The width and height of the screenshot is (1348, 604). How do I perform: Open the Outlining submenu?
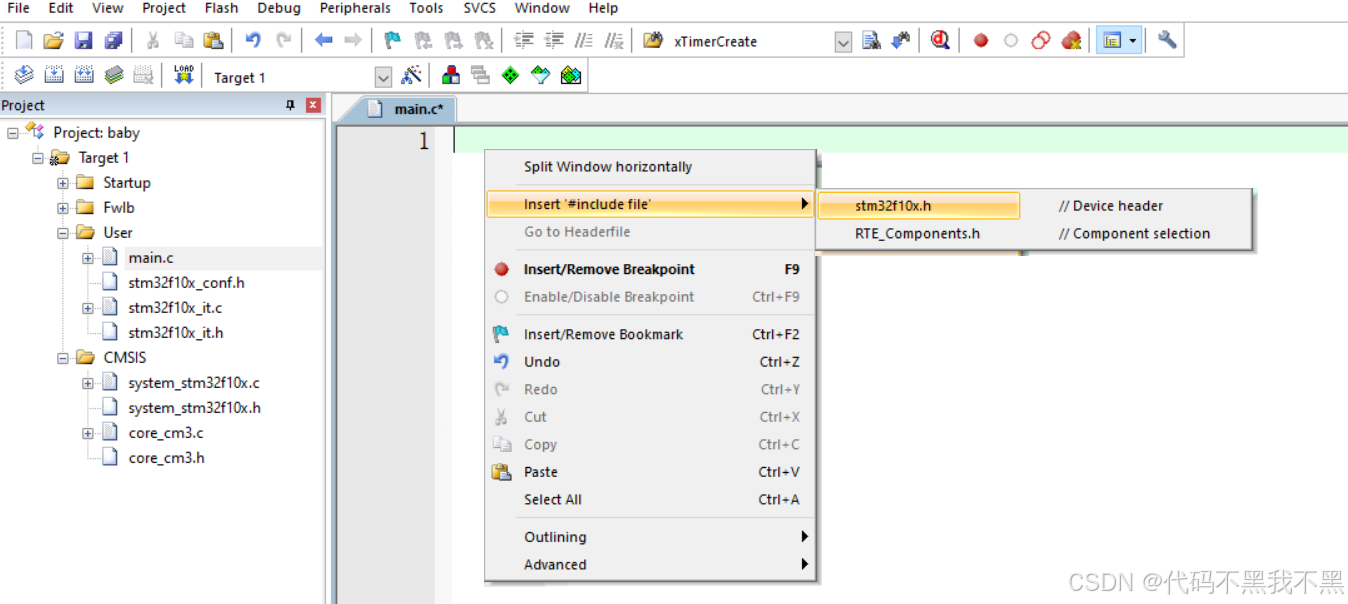click(x=649, y=537)
